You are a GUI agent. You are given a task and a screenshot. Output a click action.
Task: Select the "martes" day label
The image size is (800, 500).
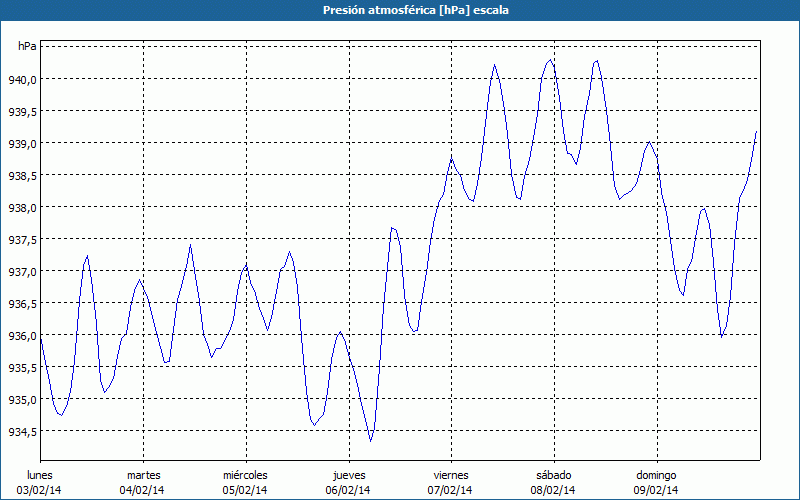pyautogui.click(x=143, y=474)
